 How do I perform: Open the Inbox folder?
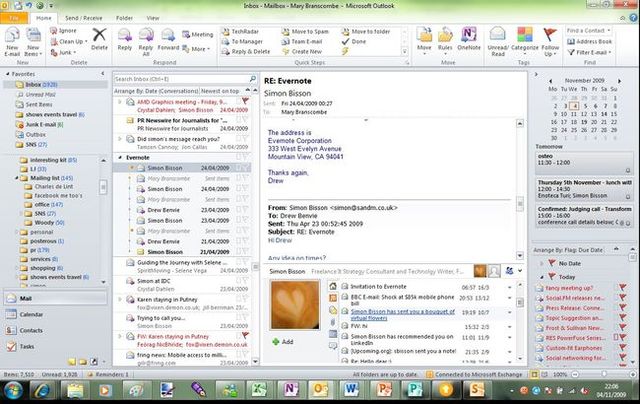pos(55,84)
